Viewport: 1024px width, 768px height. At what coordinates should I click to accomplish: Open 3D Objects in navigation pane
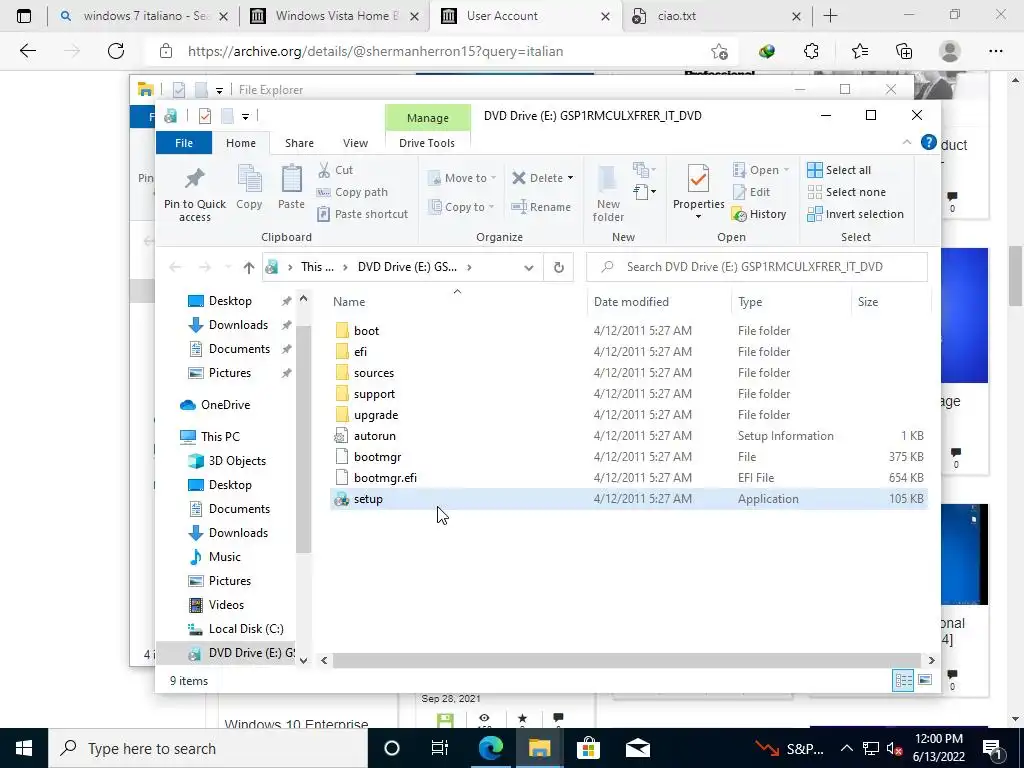click(x=237, y=460)
